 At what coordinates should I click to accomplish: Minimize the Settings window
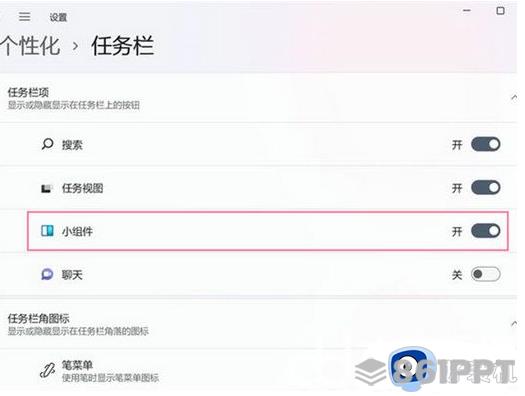(x=467, y=11)
